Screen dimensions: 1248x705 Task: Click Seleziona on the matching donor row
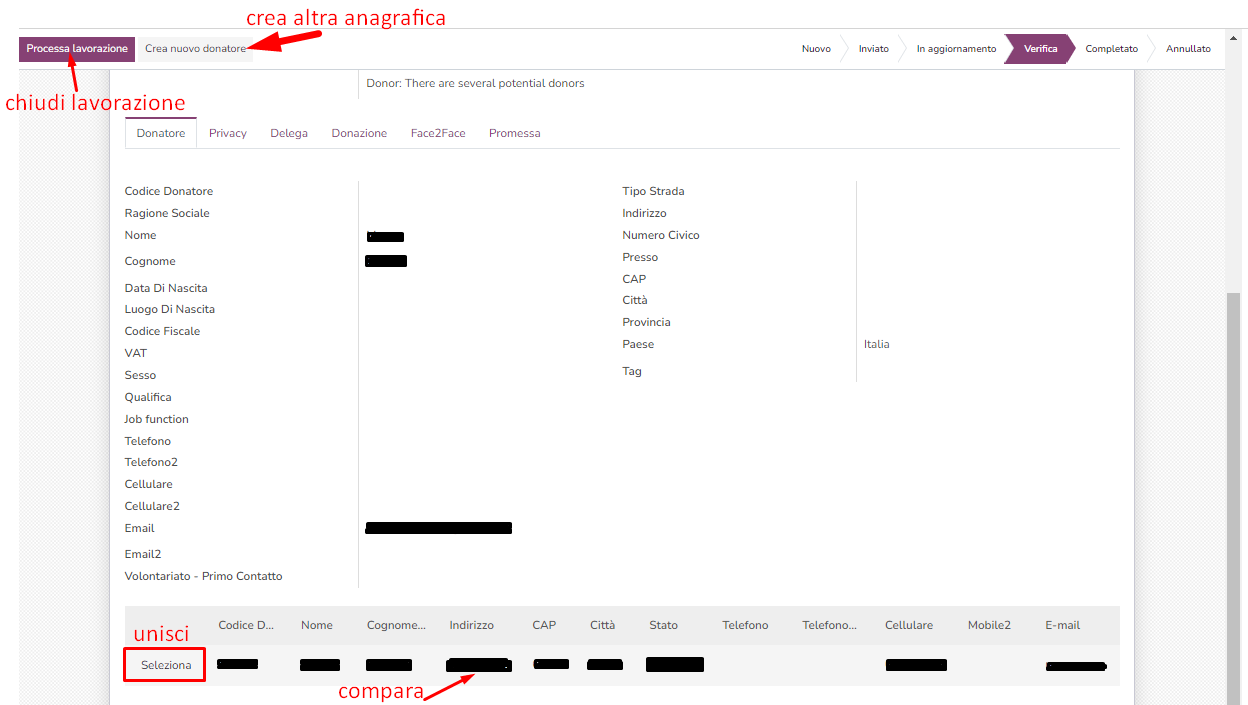pos(166,665)
